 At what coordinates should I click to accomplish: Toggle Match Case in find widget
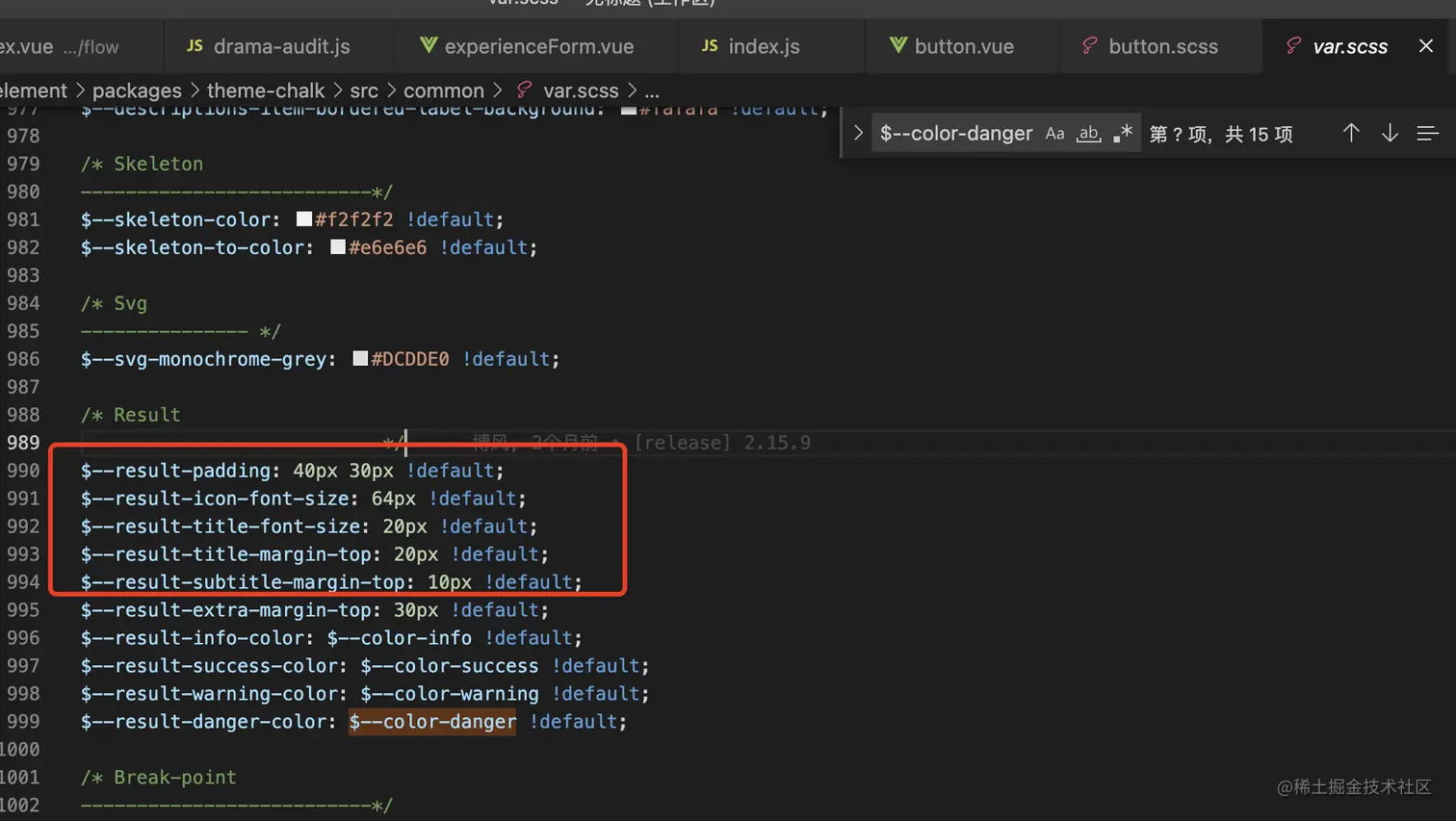click(1055, 134)
